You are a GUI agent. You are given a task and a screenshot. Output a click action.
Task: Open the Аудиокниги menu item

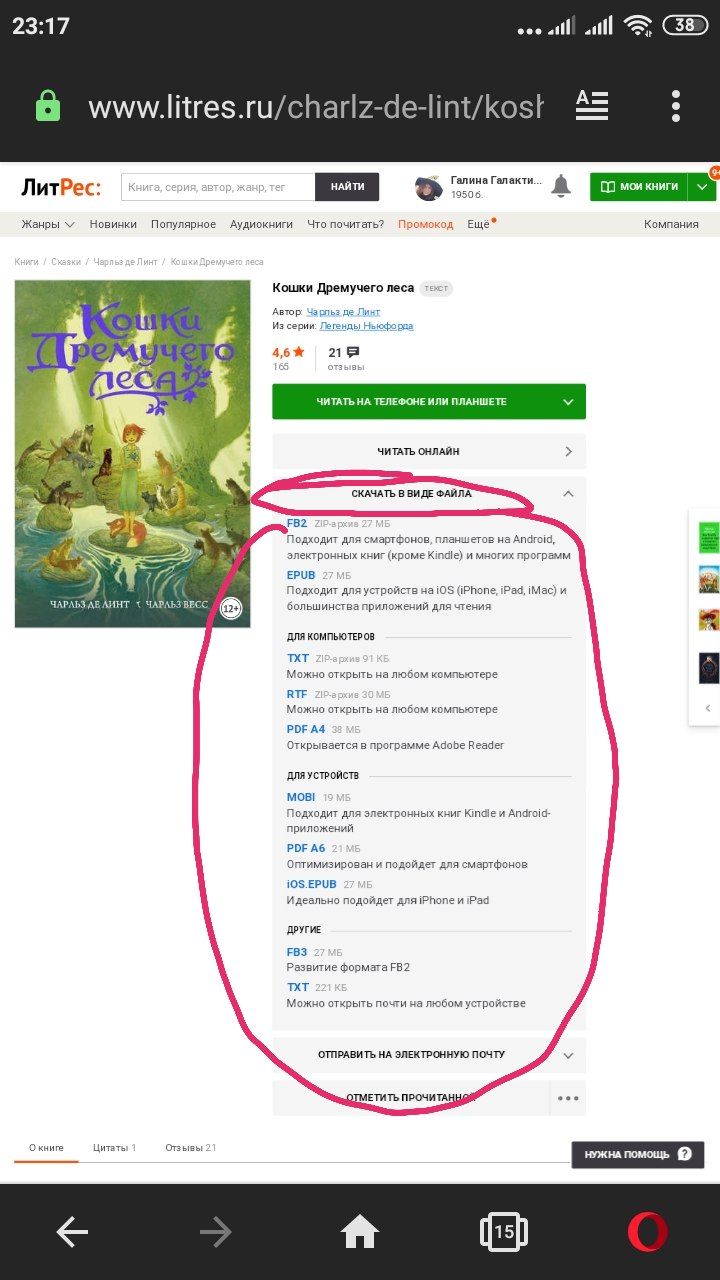click(x=261, y=224)
